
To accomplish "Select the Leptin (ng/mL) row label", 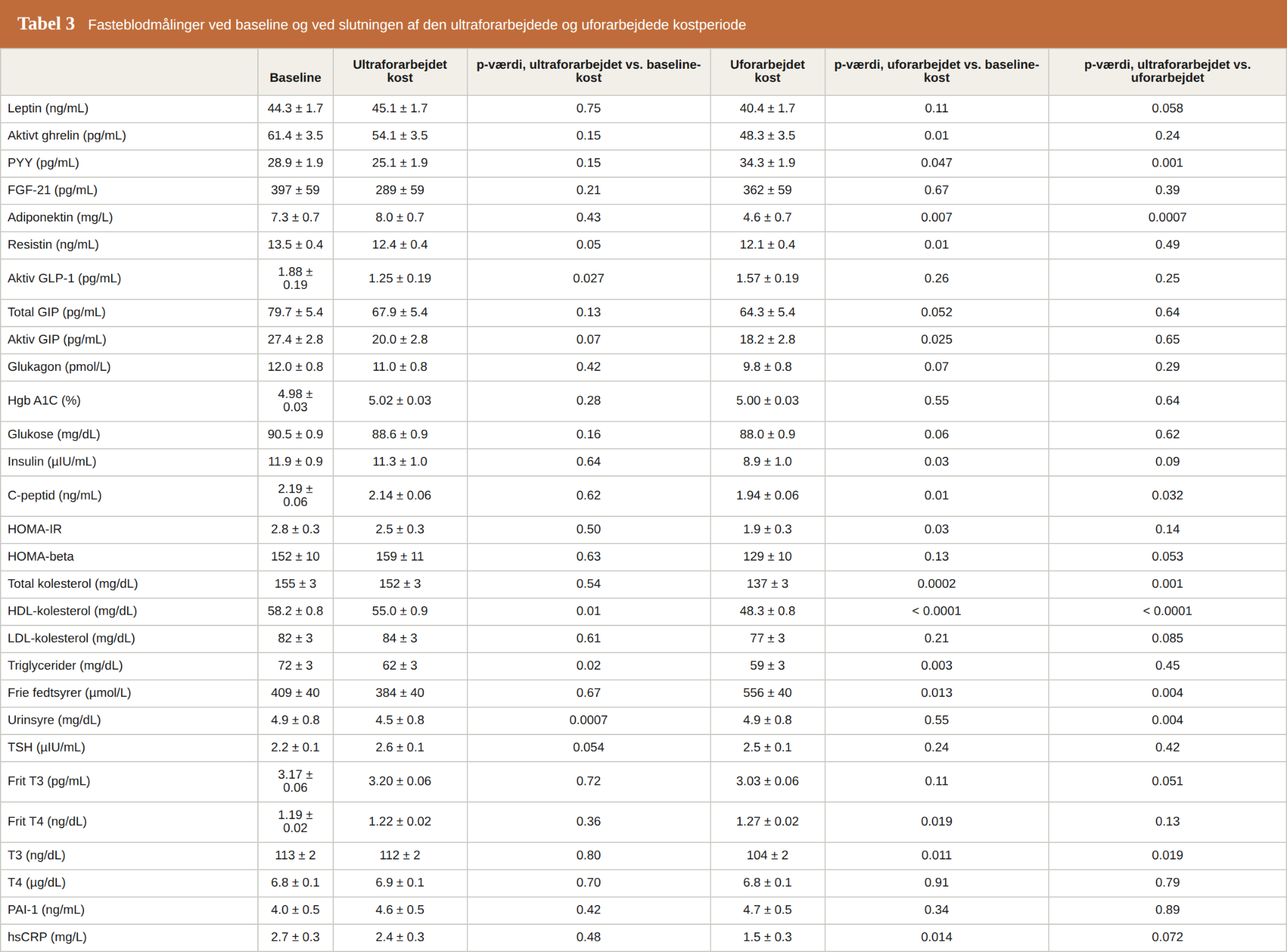I will [48, 108].
